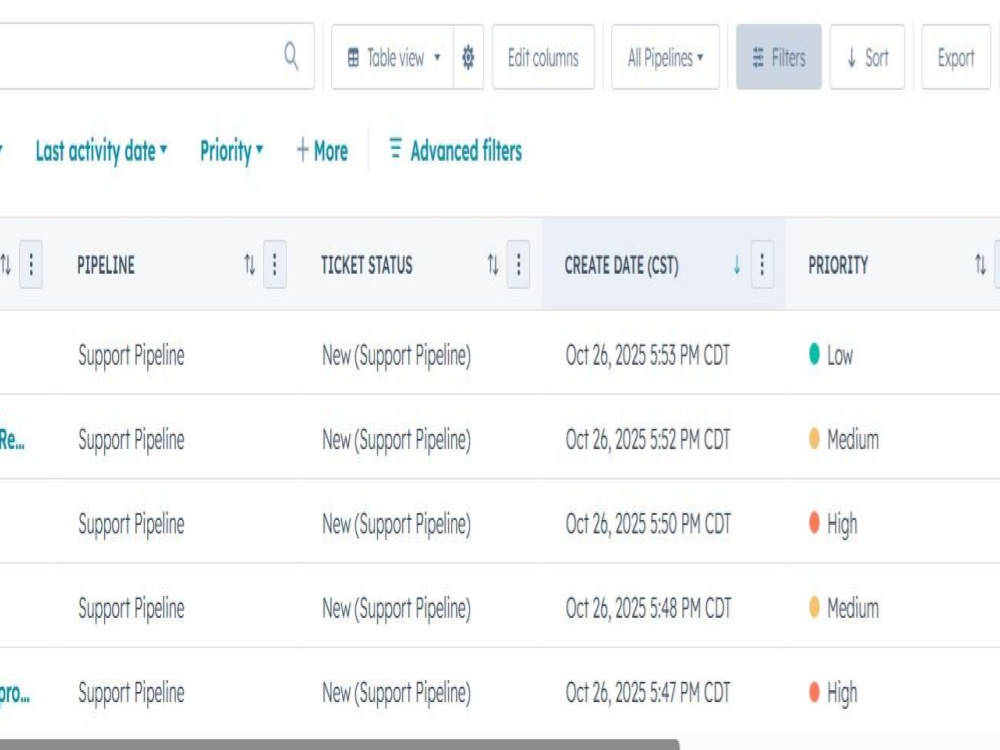Click the search magnifier icon
This screenshot has height=750, width=1000.
pos(291,56)
